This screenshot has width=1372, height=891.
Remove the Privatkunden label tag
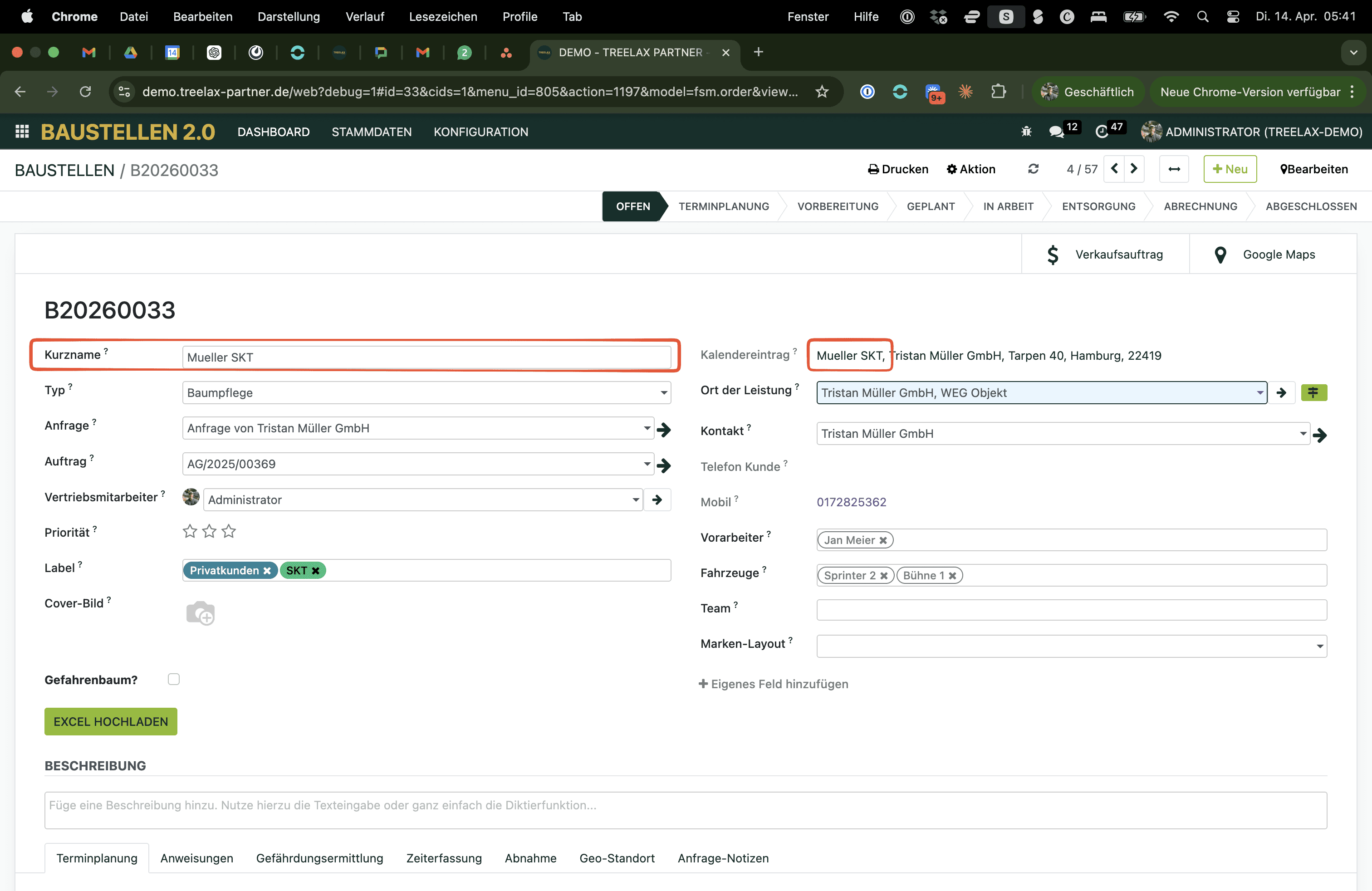pos(267,571)
